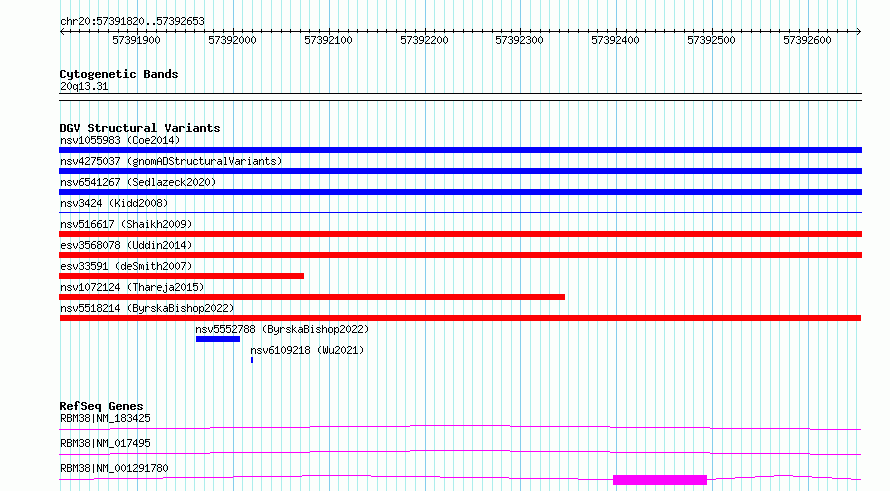Click the esv3568078 red variant bar
The height and width of the screenshot is (491, 890).
point(460,255)
